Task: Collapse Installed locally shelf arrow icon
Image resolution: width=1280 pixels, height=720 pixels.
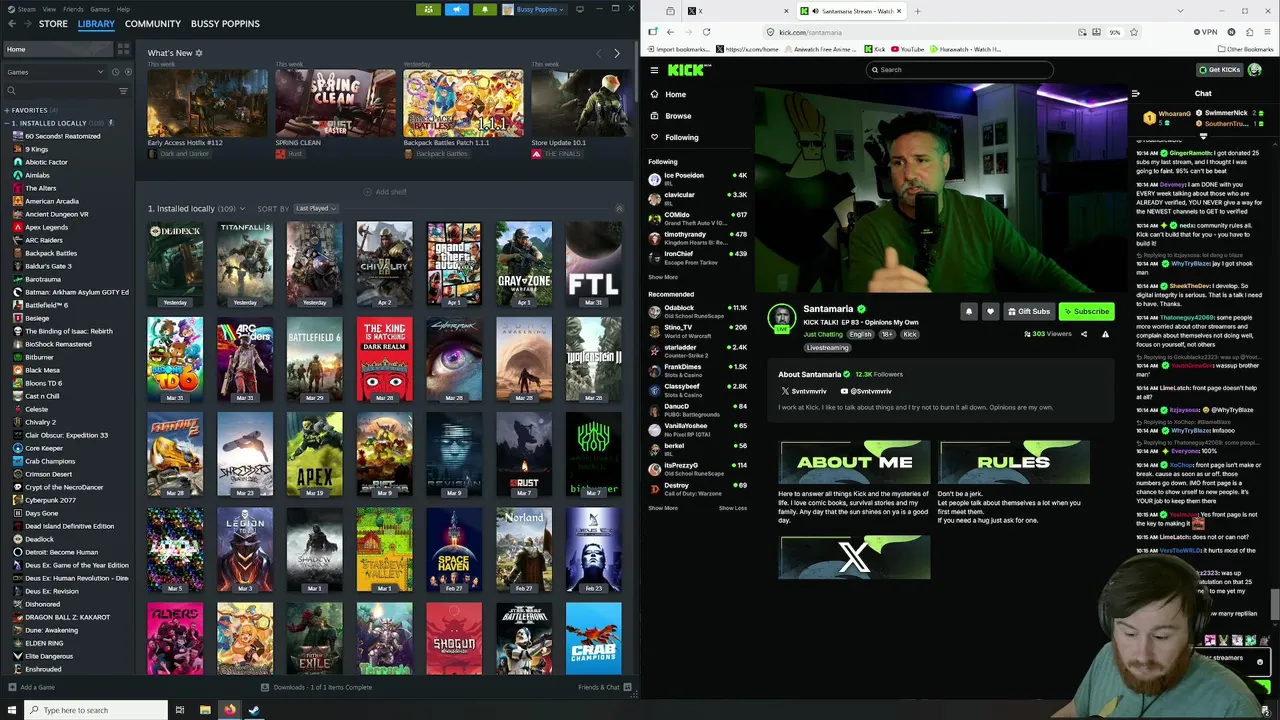Action: coord(619,208)
